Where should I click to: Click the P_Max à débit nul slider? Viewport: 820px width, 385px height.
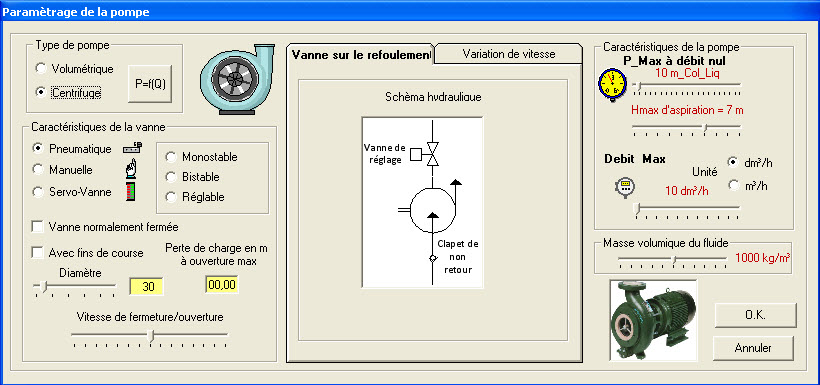(687, 87)
